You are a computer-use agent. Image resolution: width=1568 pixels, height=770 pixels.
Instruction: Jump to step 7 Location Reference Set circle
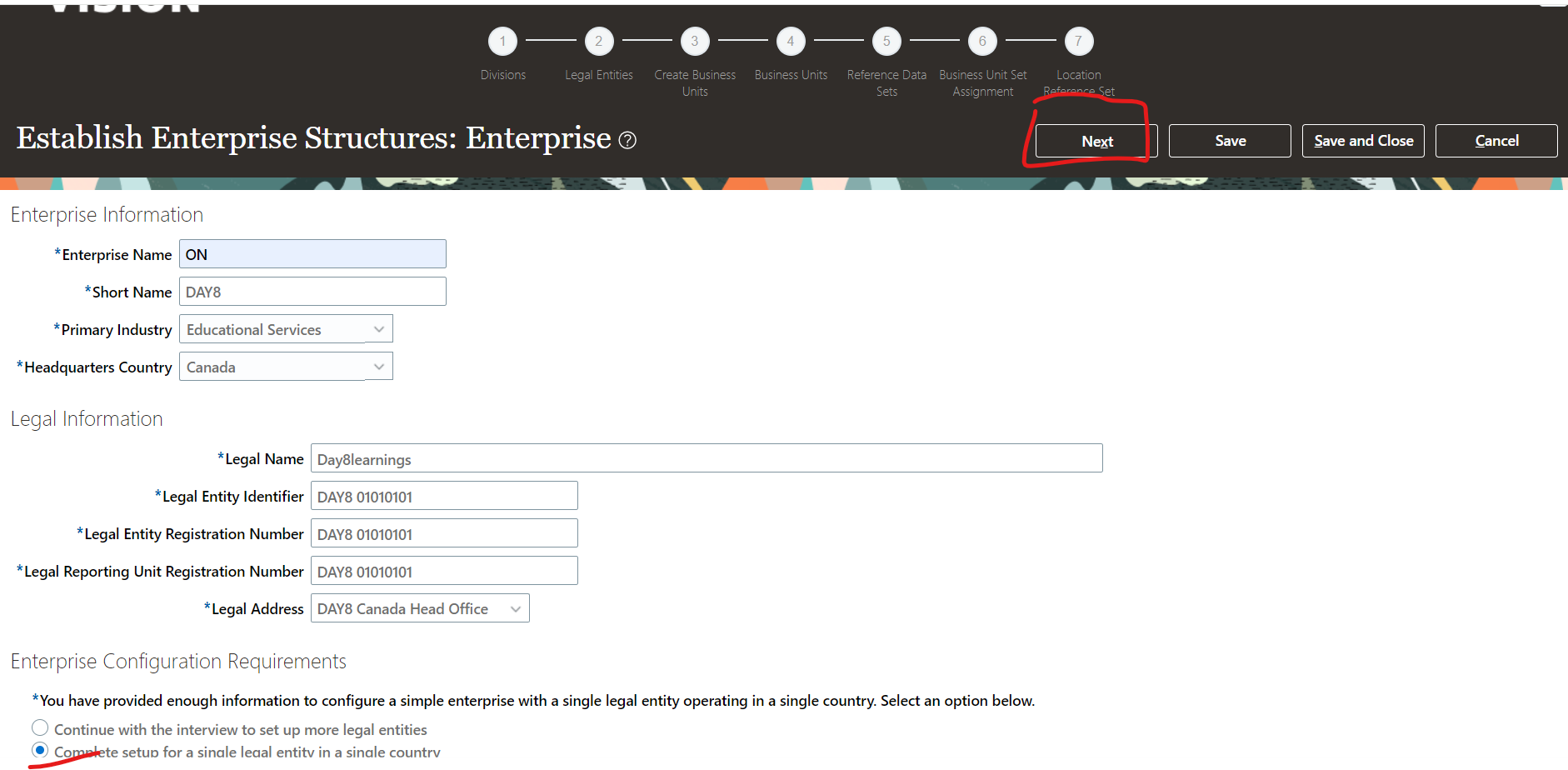(x=1078, y=41)
